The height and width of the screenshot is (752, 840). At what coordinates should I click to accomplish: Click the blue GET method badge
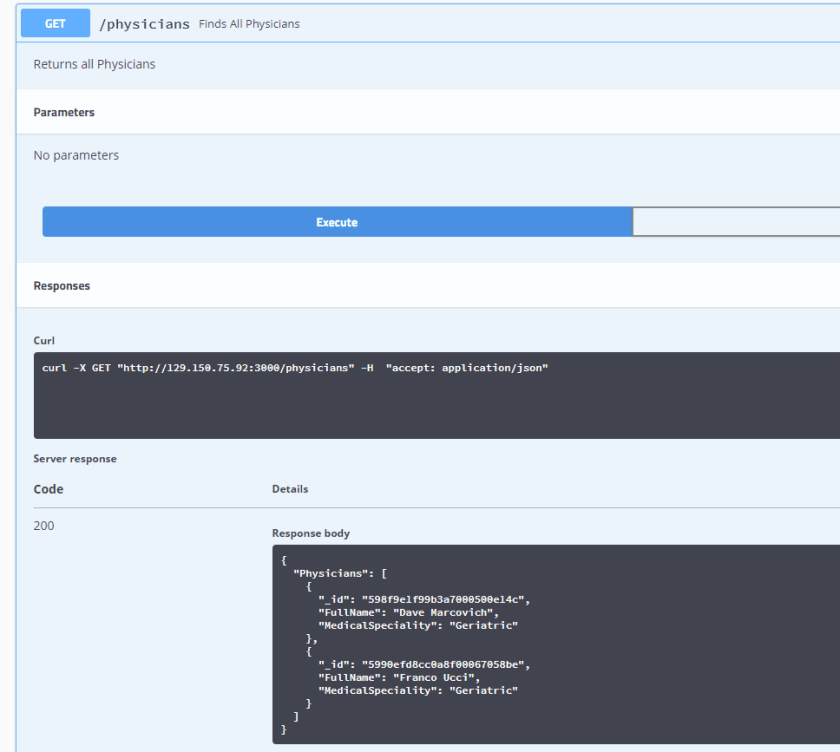point(55,24)
